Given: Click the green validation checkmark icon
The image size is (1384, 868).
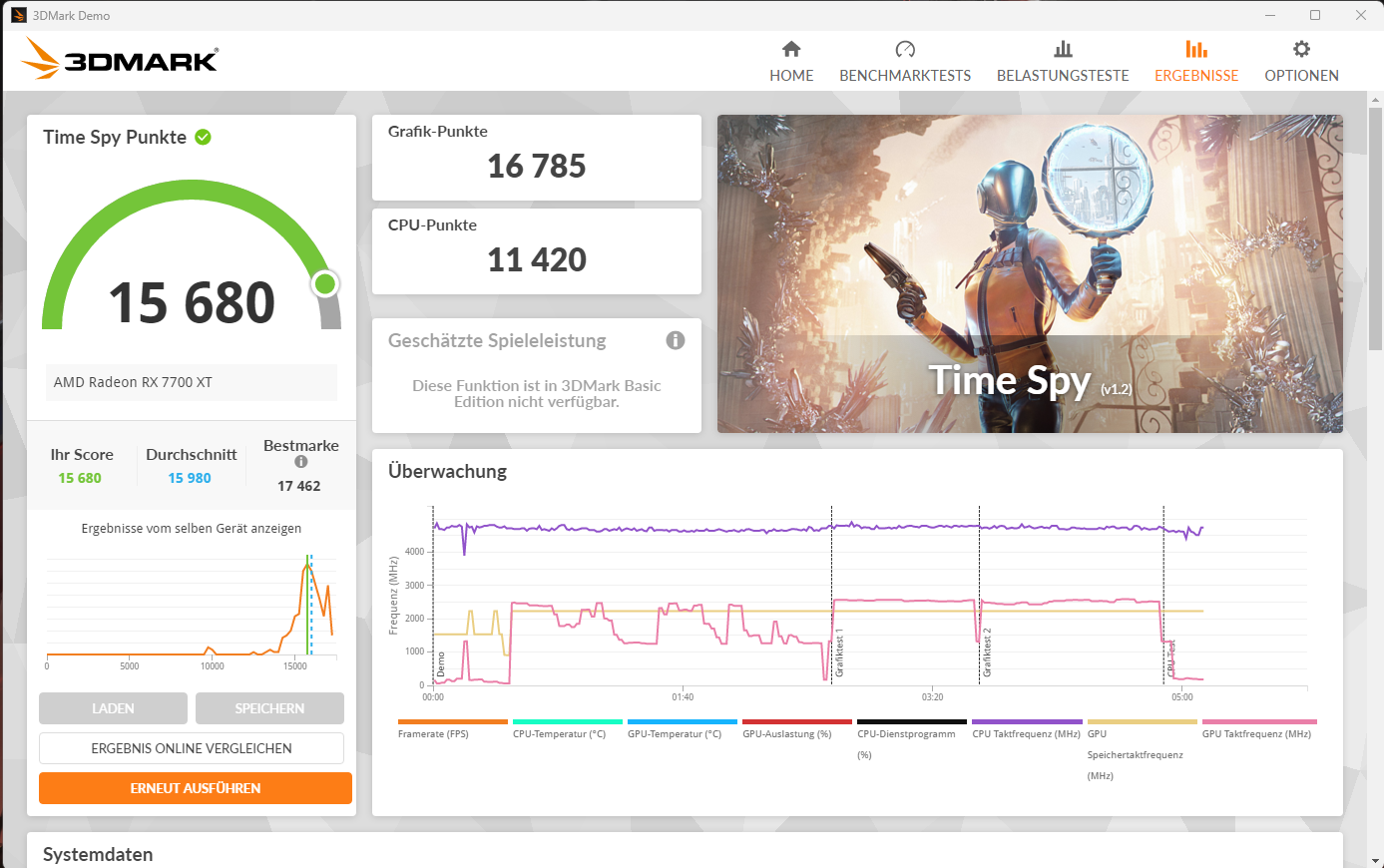Looking at the screenshot, I should pyautogui.click(x=204, y=137).
